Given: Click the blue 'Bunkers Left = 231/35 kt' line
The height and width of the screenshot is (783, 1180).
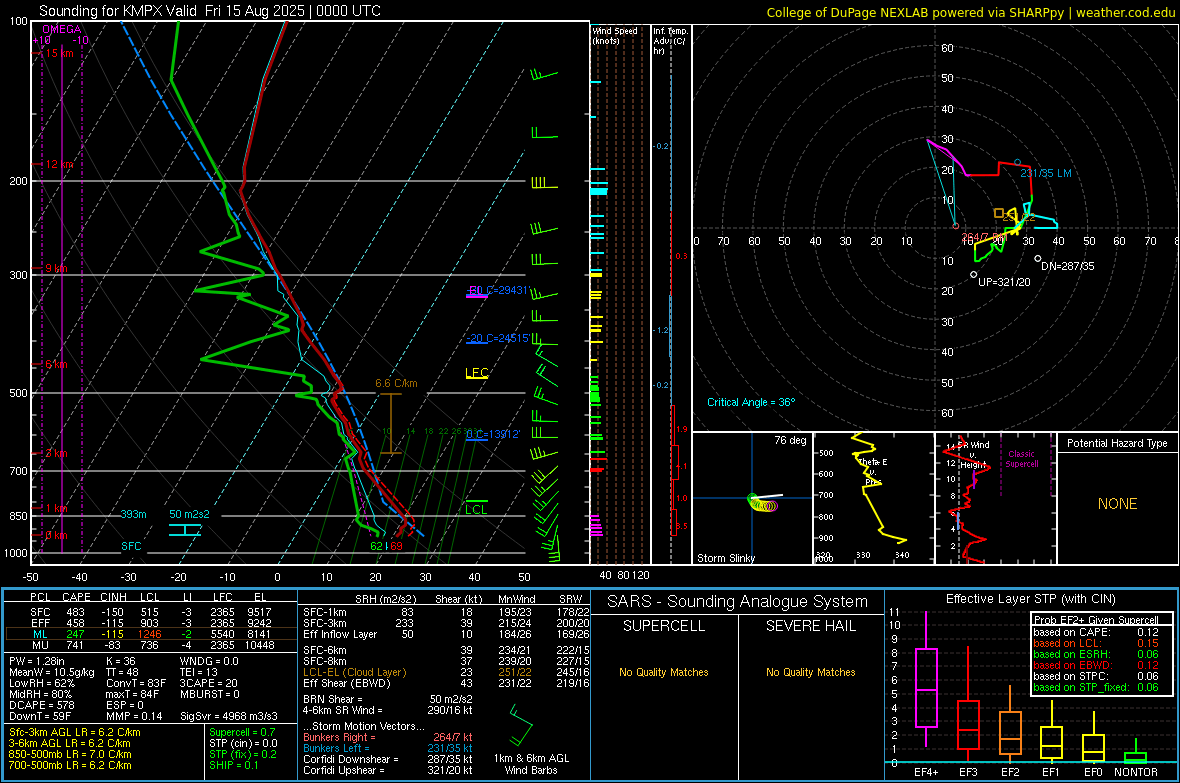Looking at the screenshot, I should [x=388, y=748].
